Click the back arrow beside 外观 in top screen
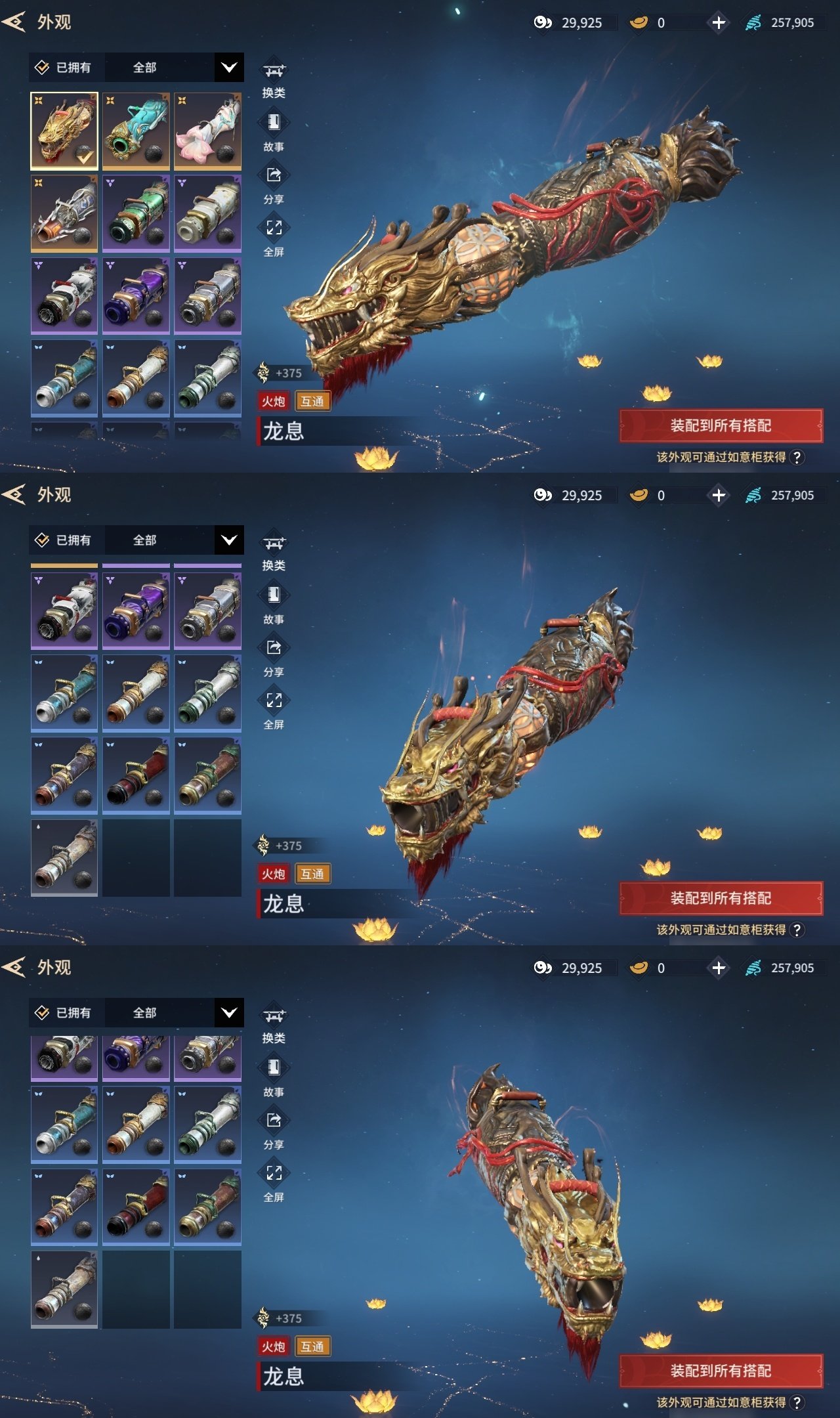Viewport: 840px width, 1418px height. coord(14,22)
